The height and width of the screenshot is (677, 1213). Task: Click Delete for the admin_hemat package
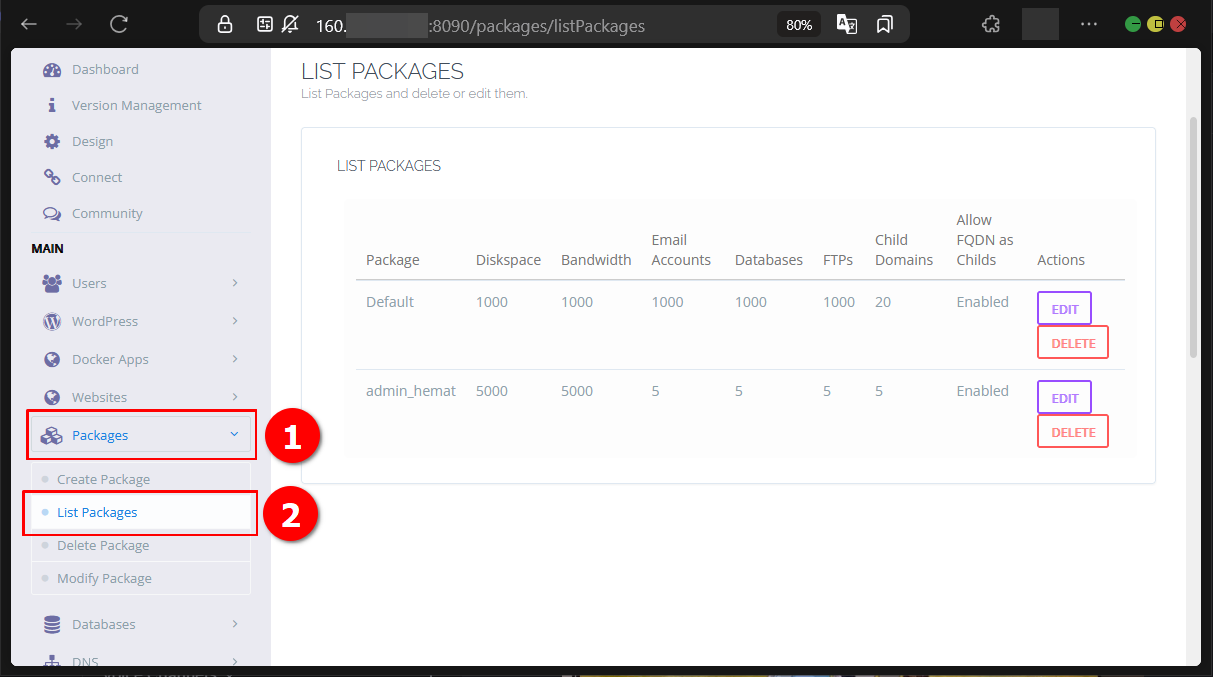(1073, 432)
